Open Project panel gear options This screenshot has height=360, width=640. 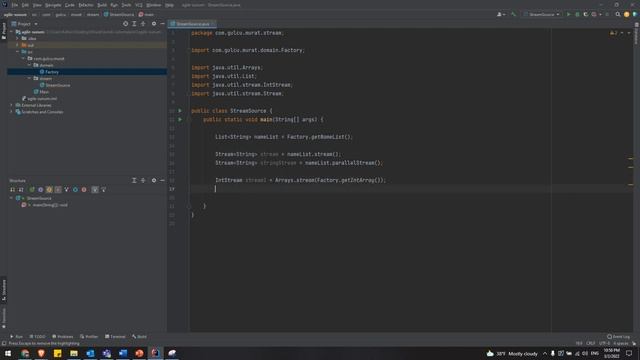click(154, 24)
